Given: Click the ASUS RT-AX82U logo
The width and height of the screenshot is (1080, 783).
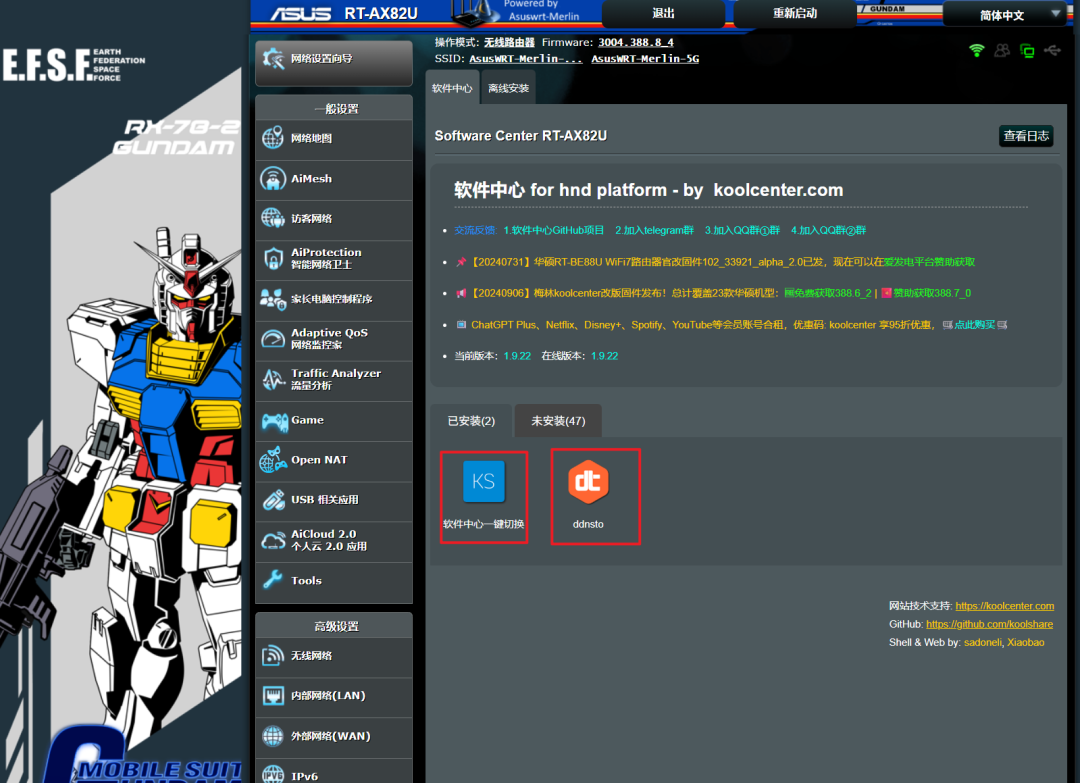Looking at the screenshot, I should pos(344,13).
